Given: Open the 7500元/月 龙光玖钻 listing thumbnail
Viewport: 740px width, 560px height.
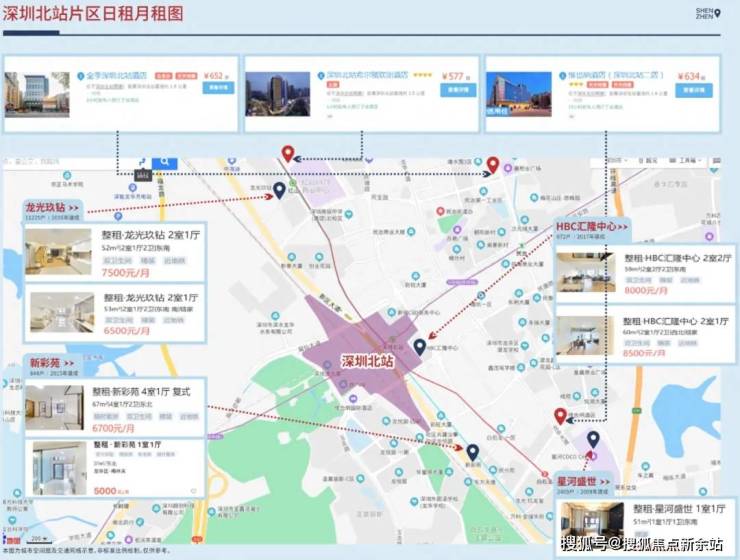Looking at the screenshot, I should pyautogui.click(x=59, y=251).
